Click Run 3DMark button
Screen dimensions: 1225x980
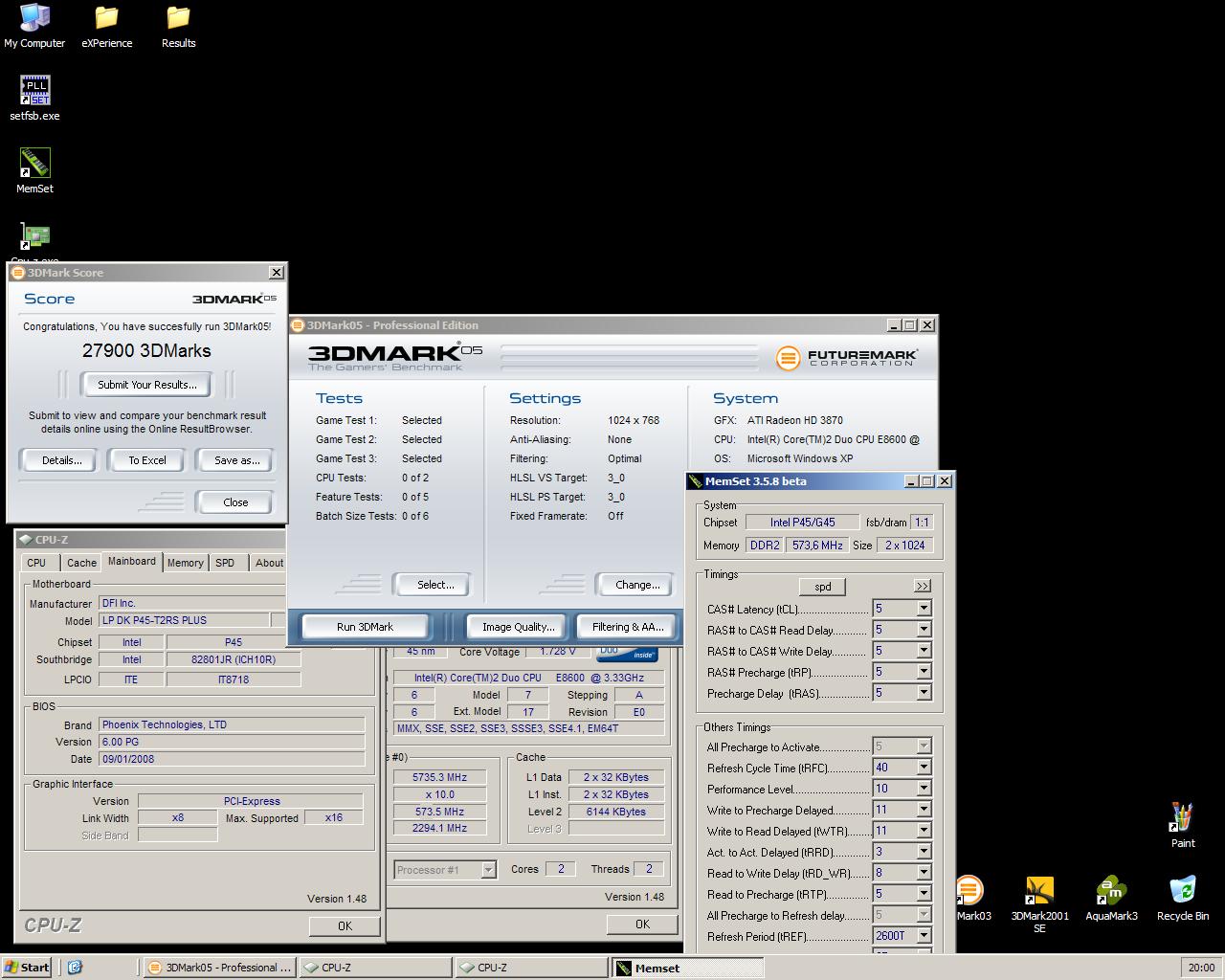[x=365, y=627]
